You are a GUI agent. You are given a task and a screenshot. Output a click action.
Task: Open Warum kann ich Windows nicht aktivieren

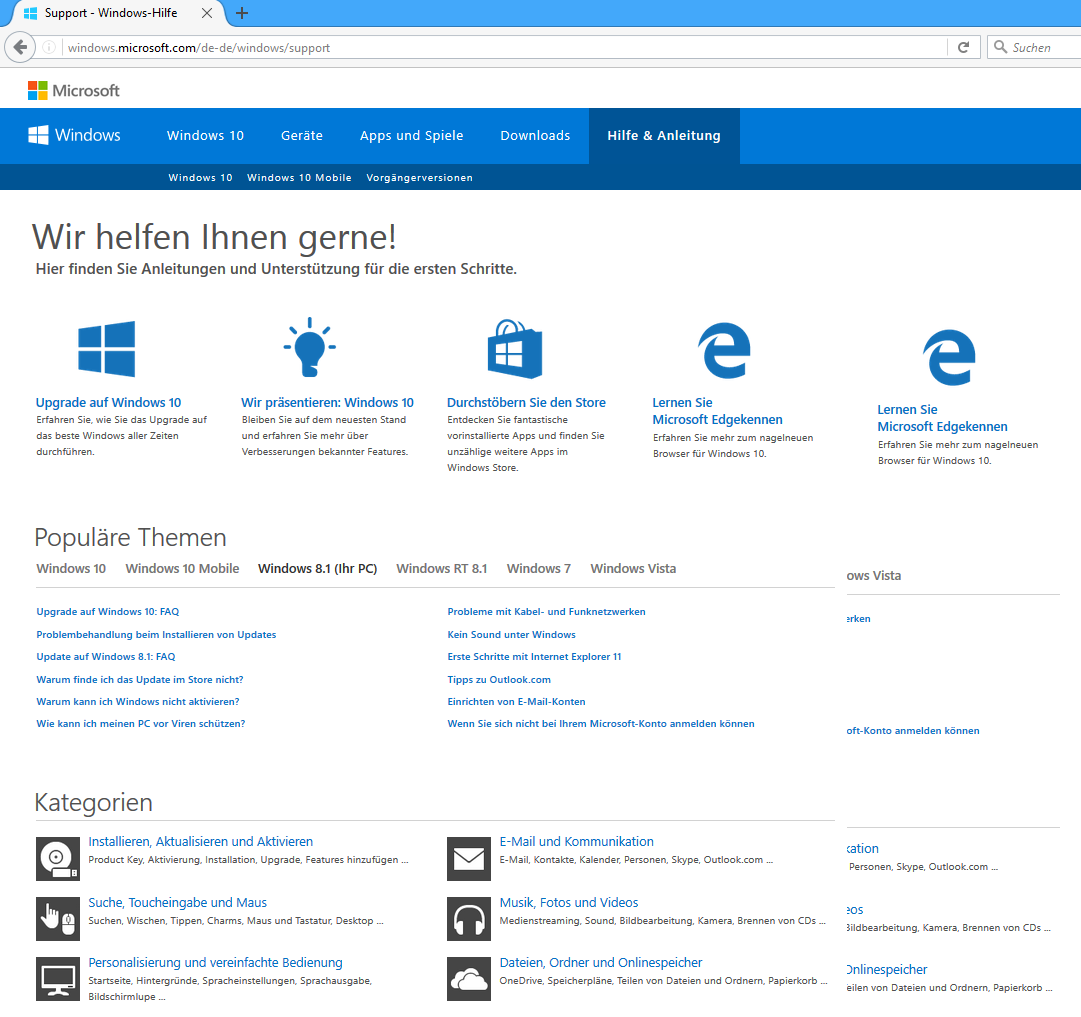138,701
